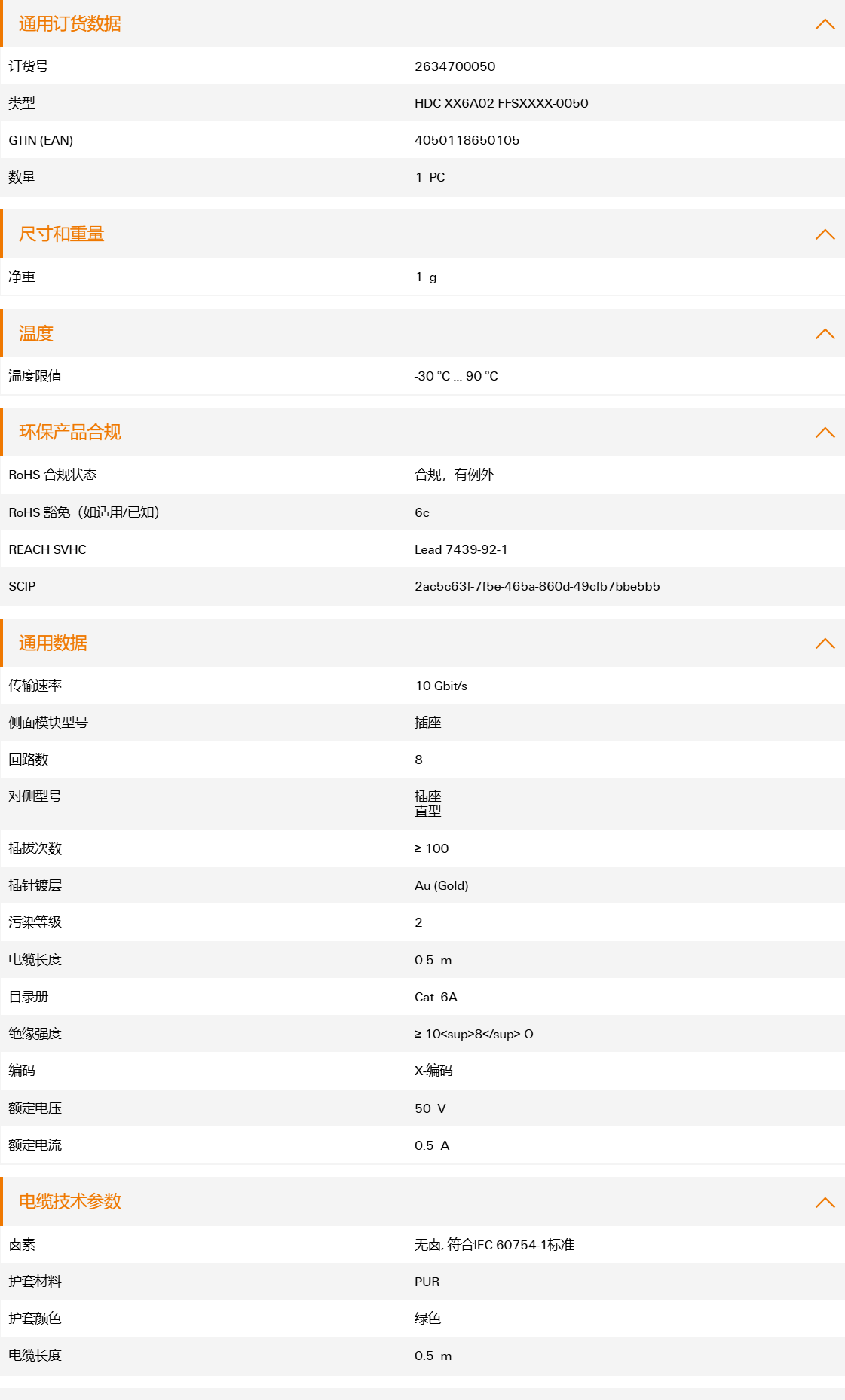Collapse the 通用订货数据 section chevron
The width and height of the screenshot is (845, 1400).
[x=825, y=24]
